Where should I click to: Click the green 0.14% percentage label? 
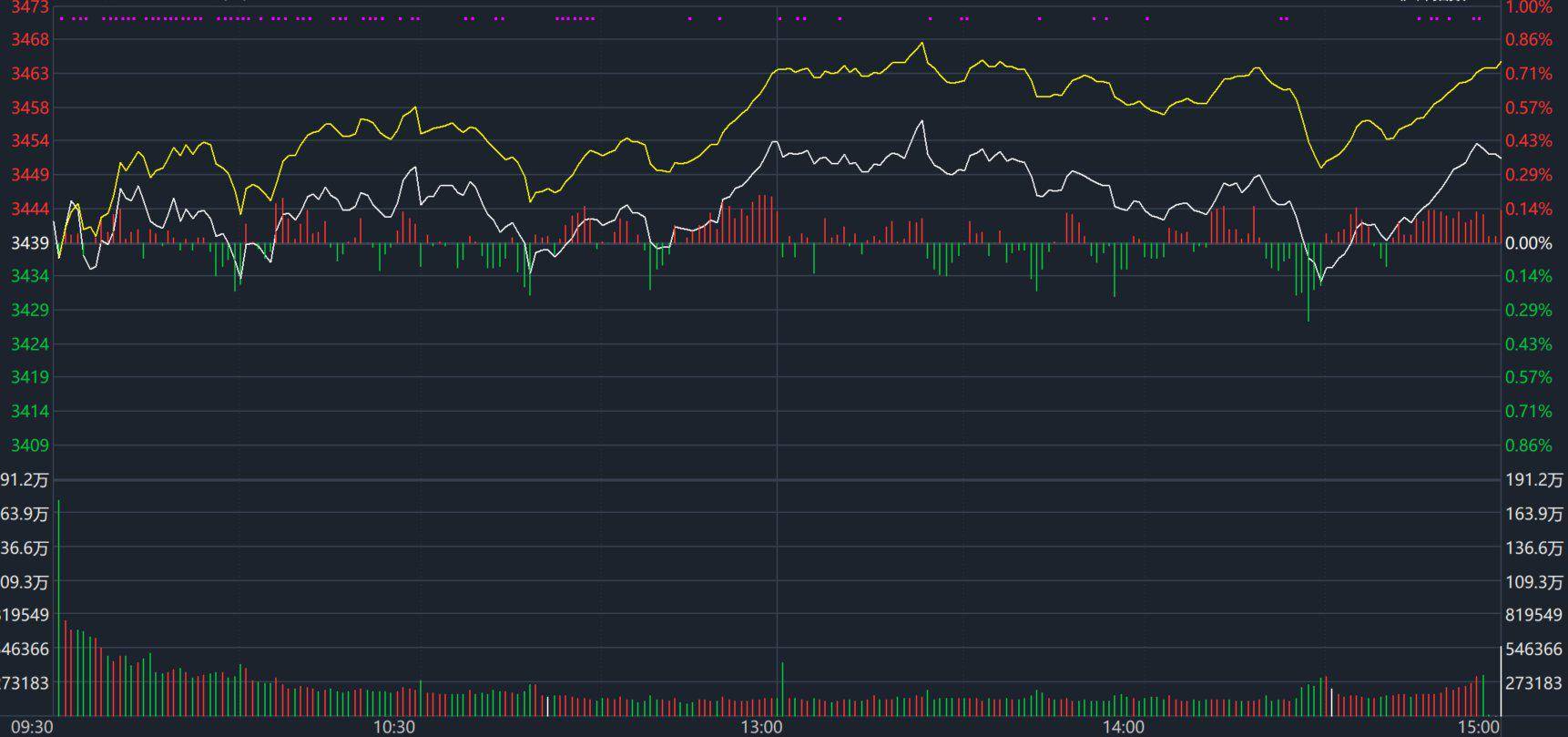[1529, 276]
